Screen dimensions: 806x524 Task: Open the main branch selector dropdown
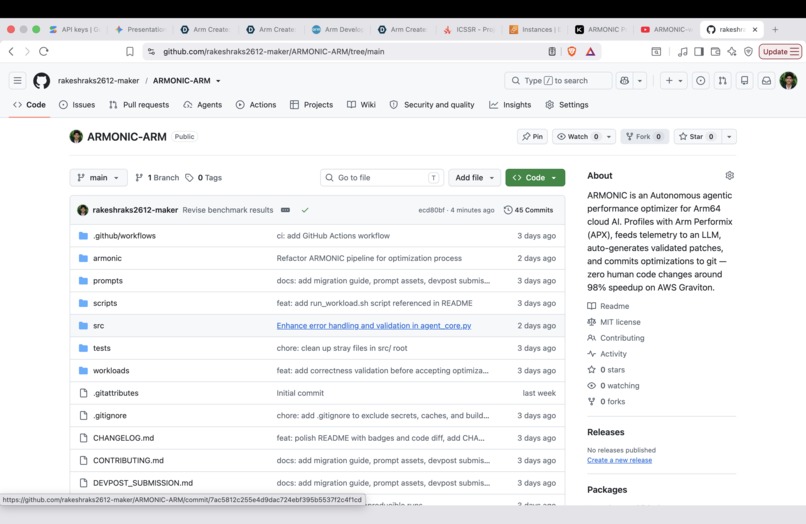click(98, 177)
